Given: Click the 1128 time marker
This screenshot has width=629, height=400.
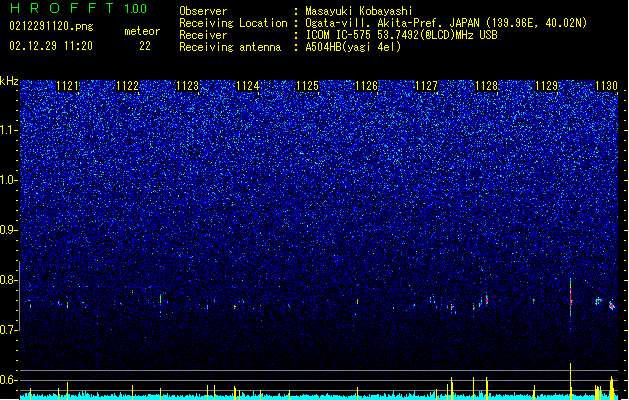Looking at the screenshot, I should pyautogui.click(x=486, y=86).
